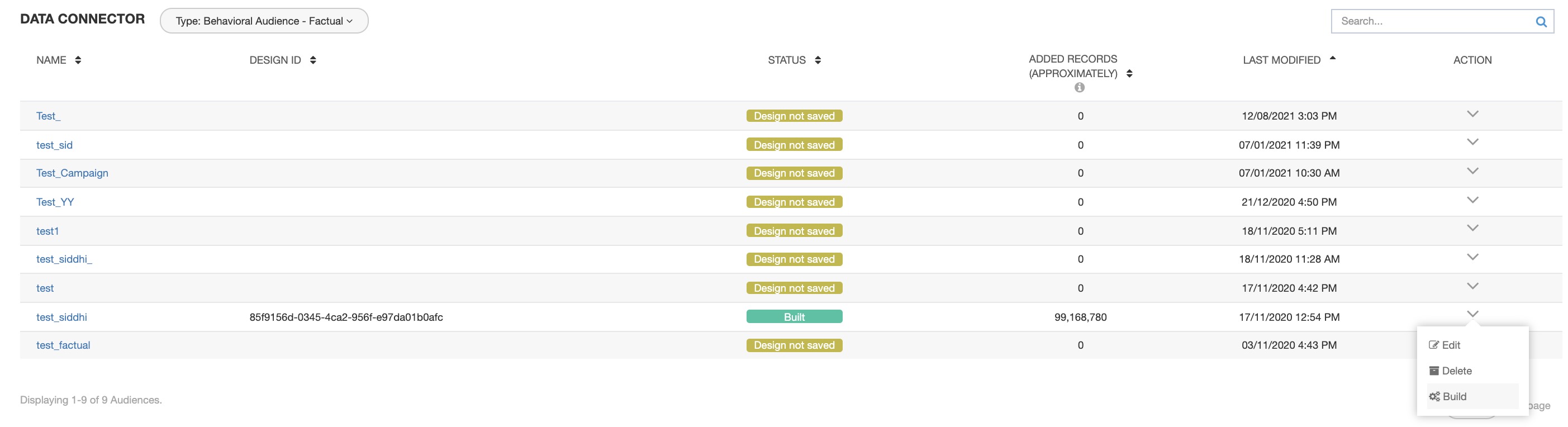
Task: Sort by Added Records column arrows
Action: coord(1129,74)
